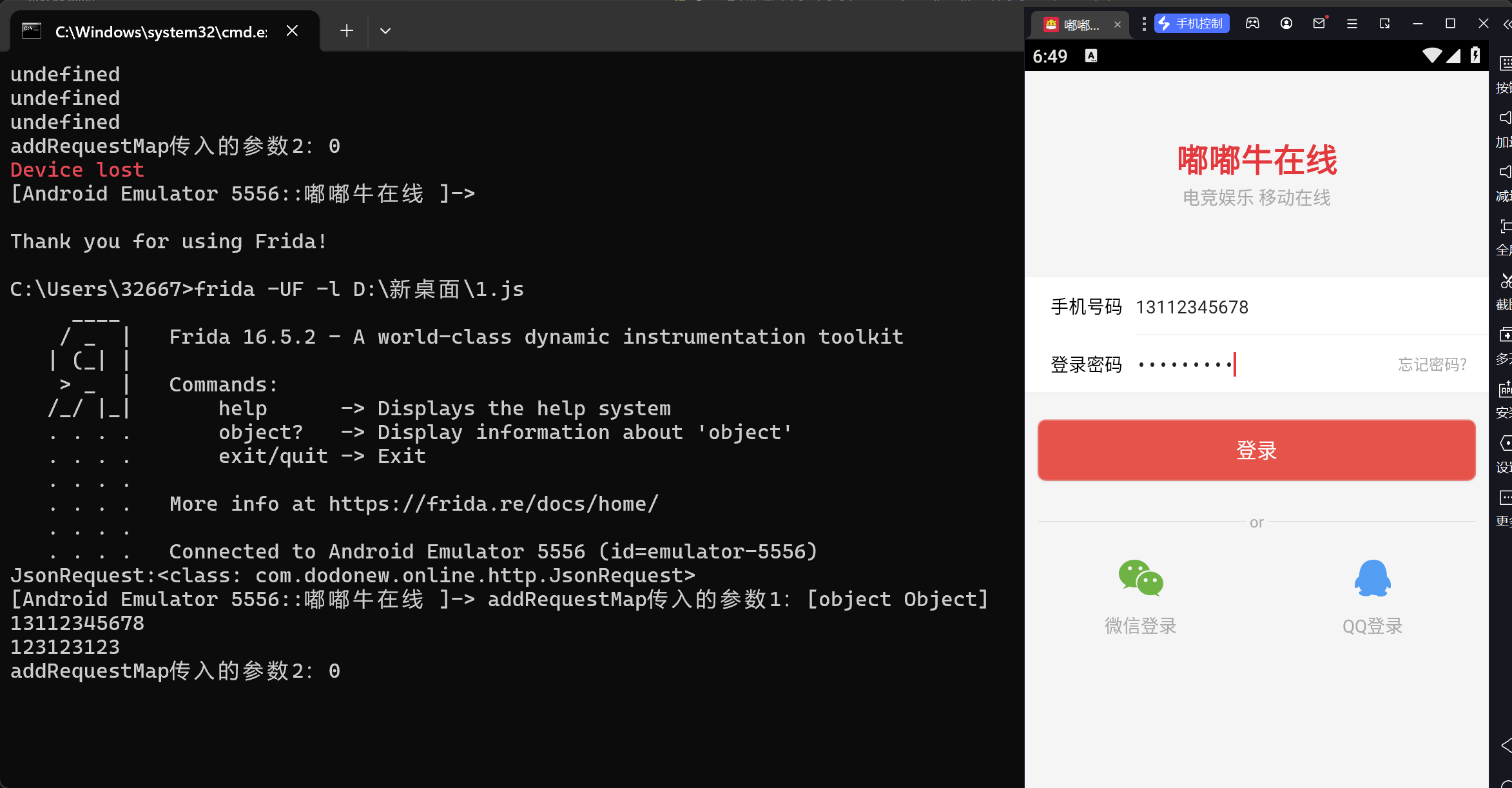This screenshot has width=1512, height=788.
Task: Open a new terminal tab with plus
Action: (x=347, y=31)
